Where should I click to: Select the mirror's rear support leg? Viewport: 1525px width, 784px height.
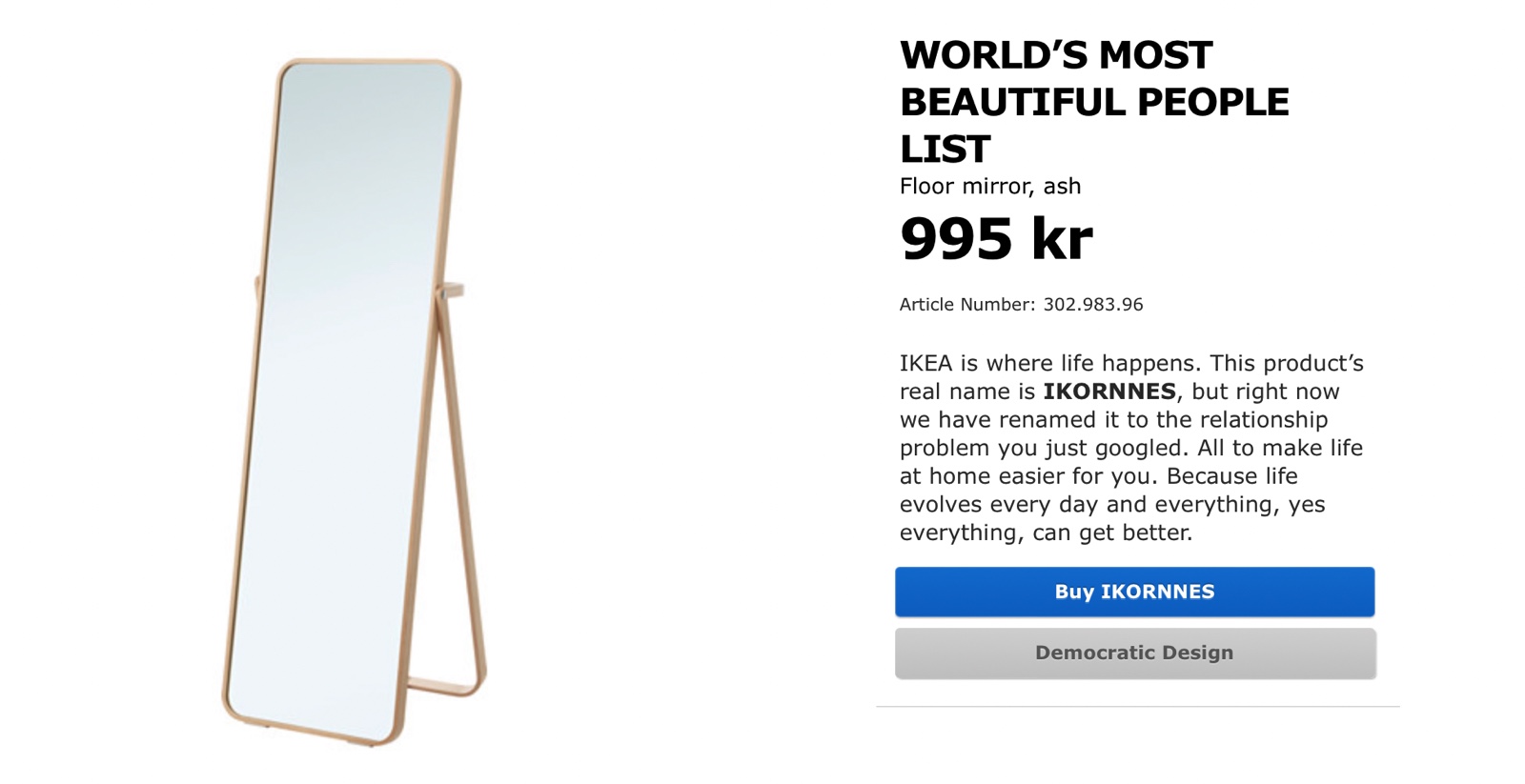pyautogui.click(x=459, y=495)
